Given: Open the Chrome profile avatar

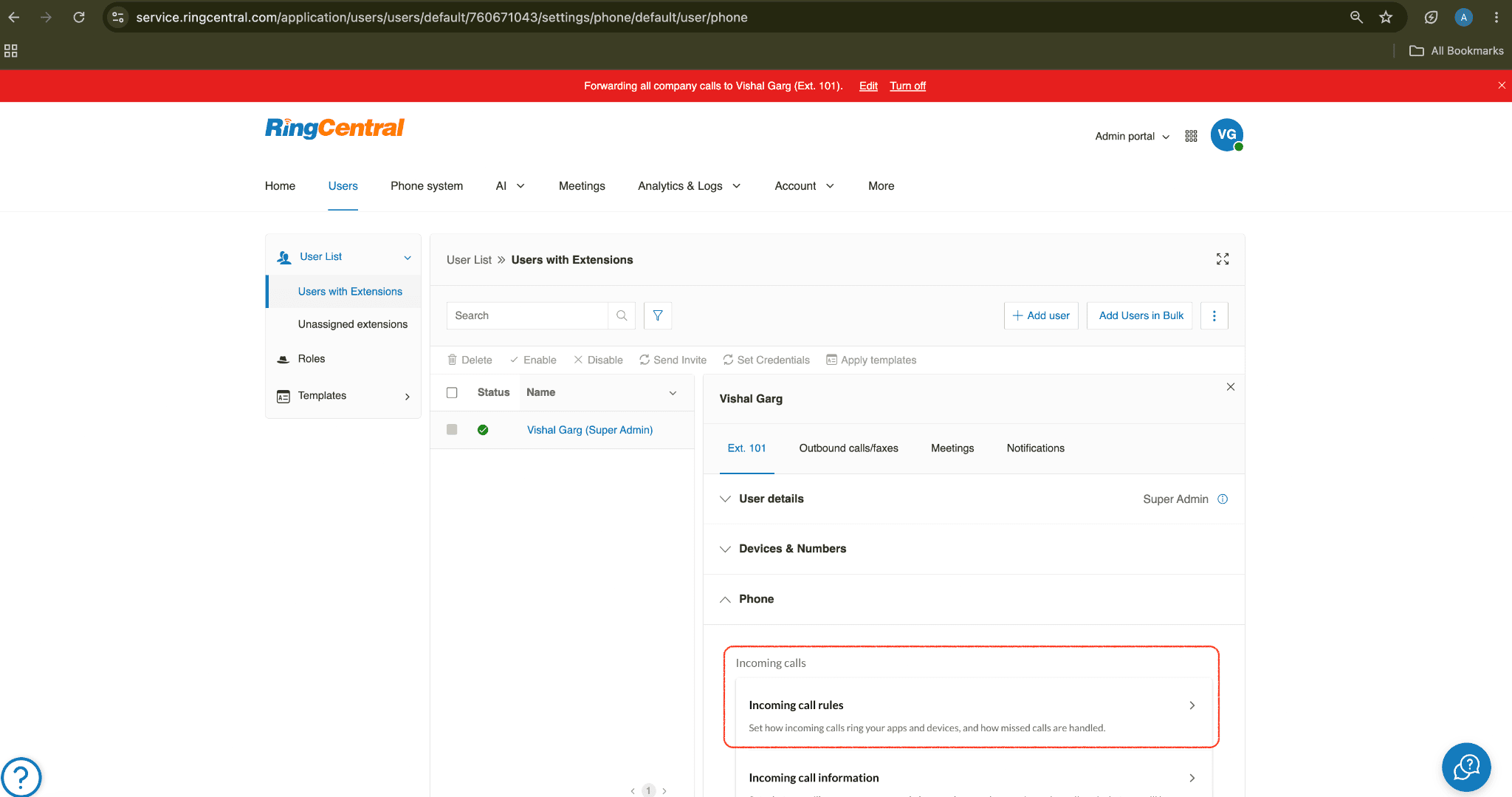Looking at the screenshot, I should (1463, 17).
